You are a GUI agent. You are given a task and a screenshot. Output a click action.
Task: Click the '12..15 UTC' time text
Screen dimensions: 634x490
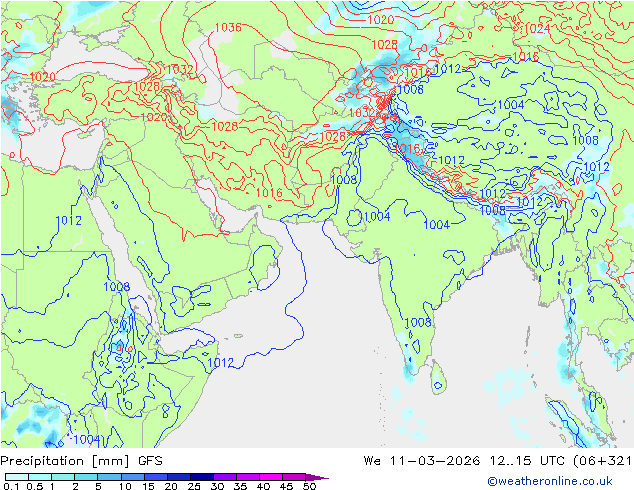[x=527, y=461]
